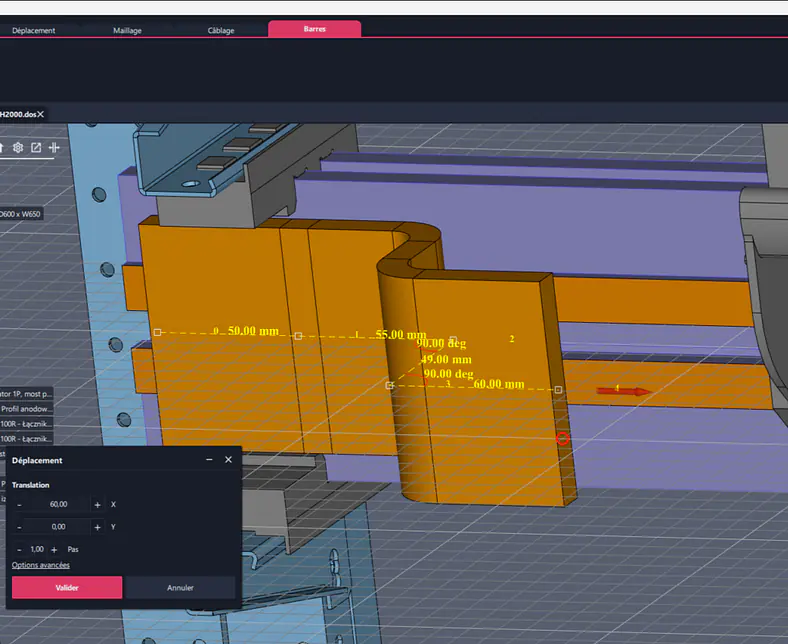The image size is (788, 644).
Task: Select the 60.00 mm segment dimension label
Action: [x=499, y=384]
